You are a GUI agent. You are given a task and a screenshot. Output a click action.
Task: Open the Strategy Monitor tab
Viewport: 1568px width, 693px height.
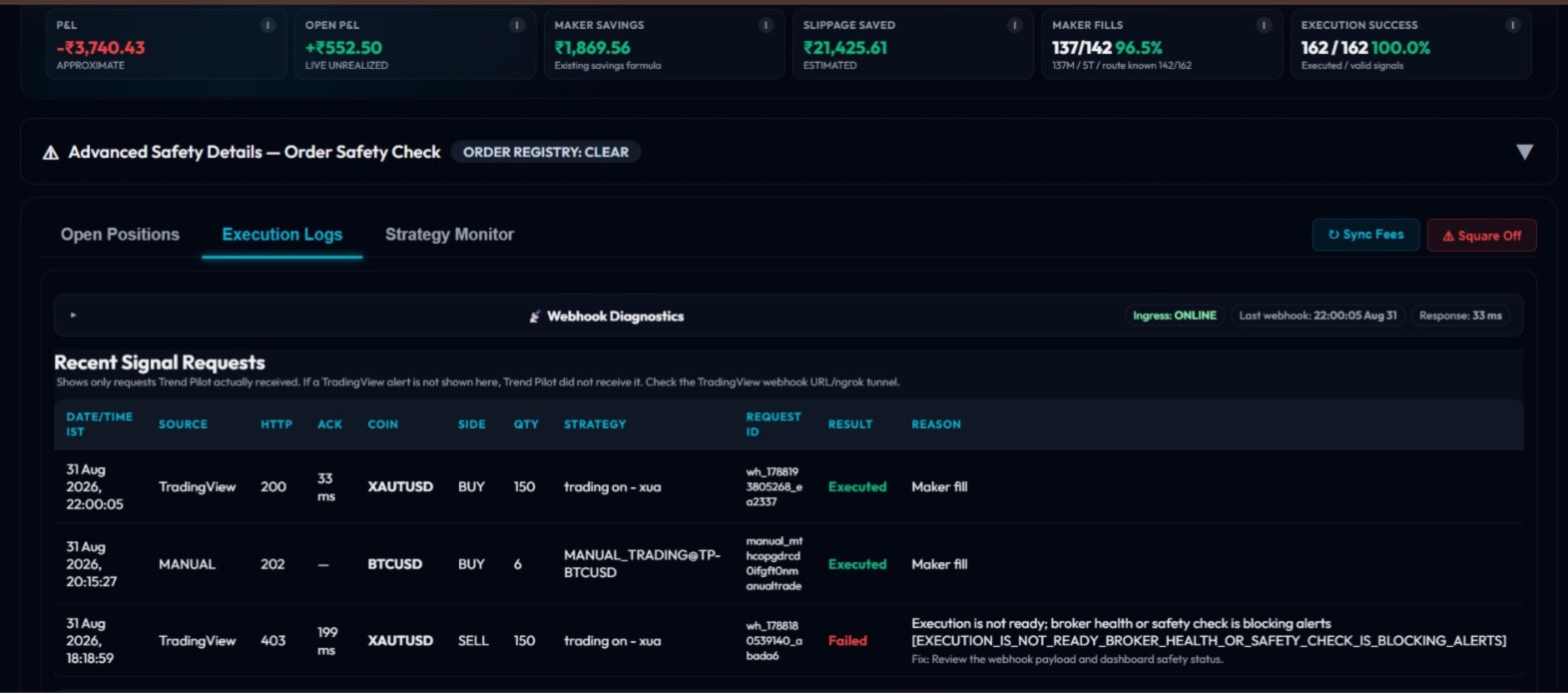coord(449,235)
